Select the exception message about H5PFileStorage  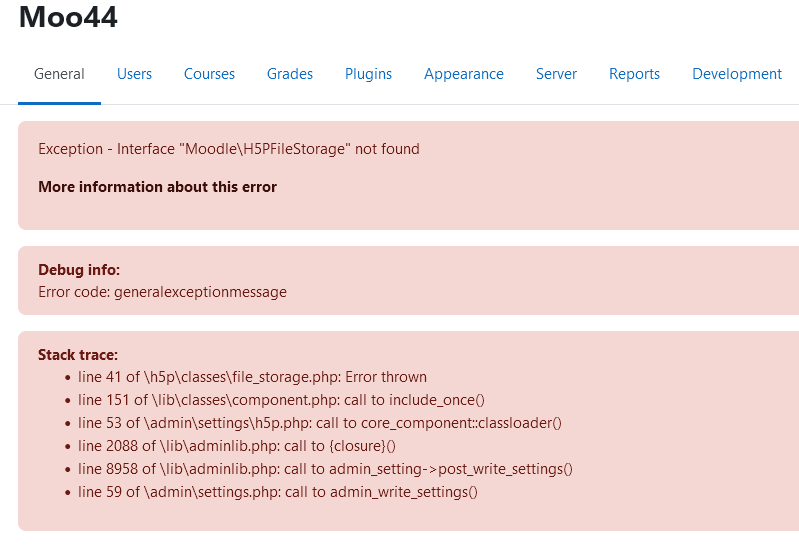(229, 149)
